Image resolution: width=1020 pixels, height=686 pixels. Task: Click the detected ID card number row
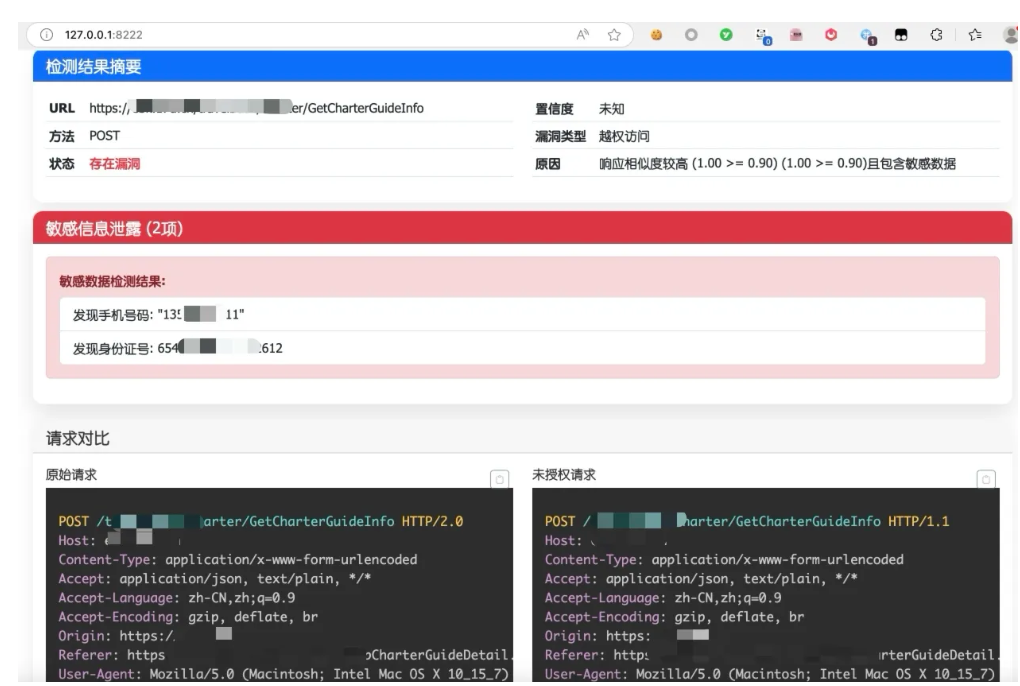tap(522, 348)
